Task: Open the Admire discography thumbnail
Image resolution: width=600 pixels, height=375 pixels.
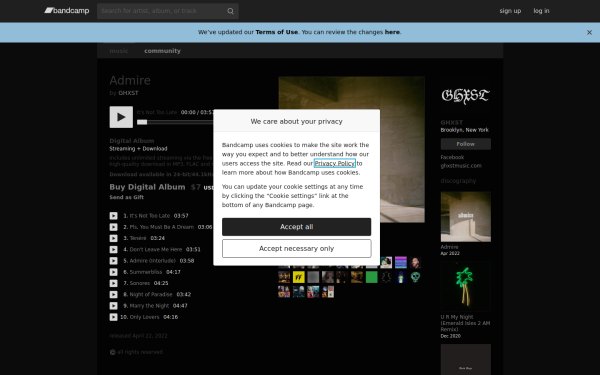Action: point(465,217)
